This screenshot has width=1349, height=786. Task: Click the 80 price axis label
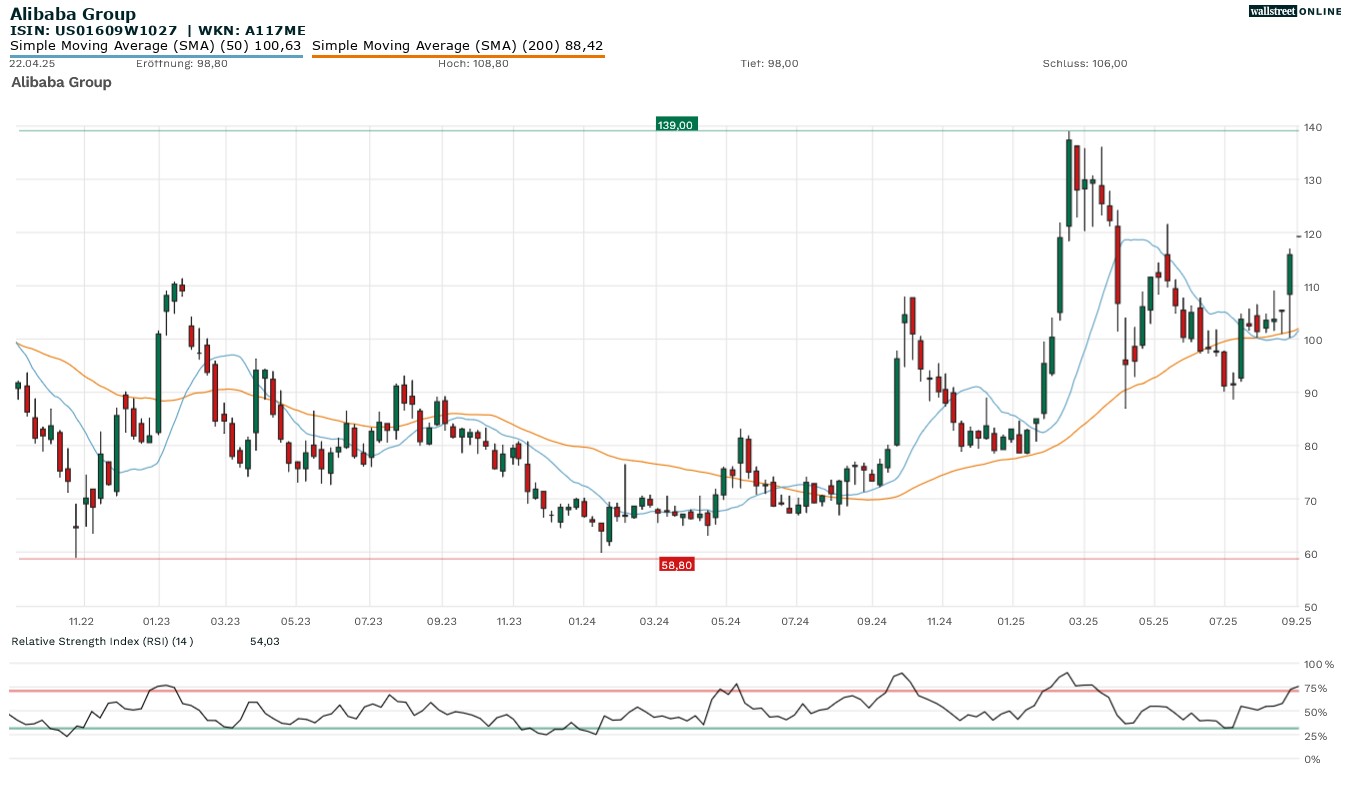pos(1310,447)
